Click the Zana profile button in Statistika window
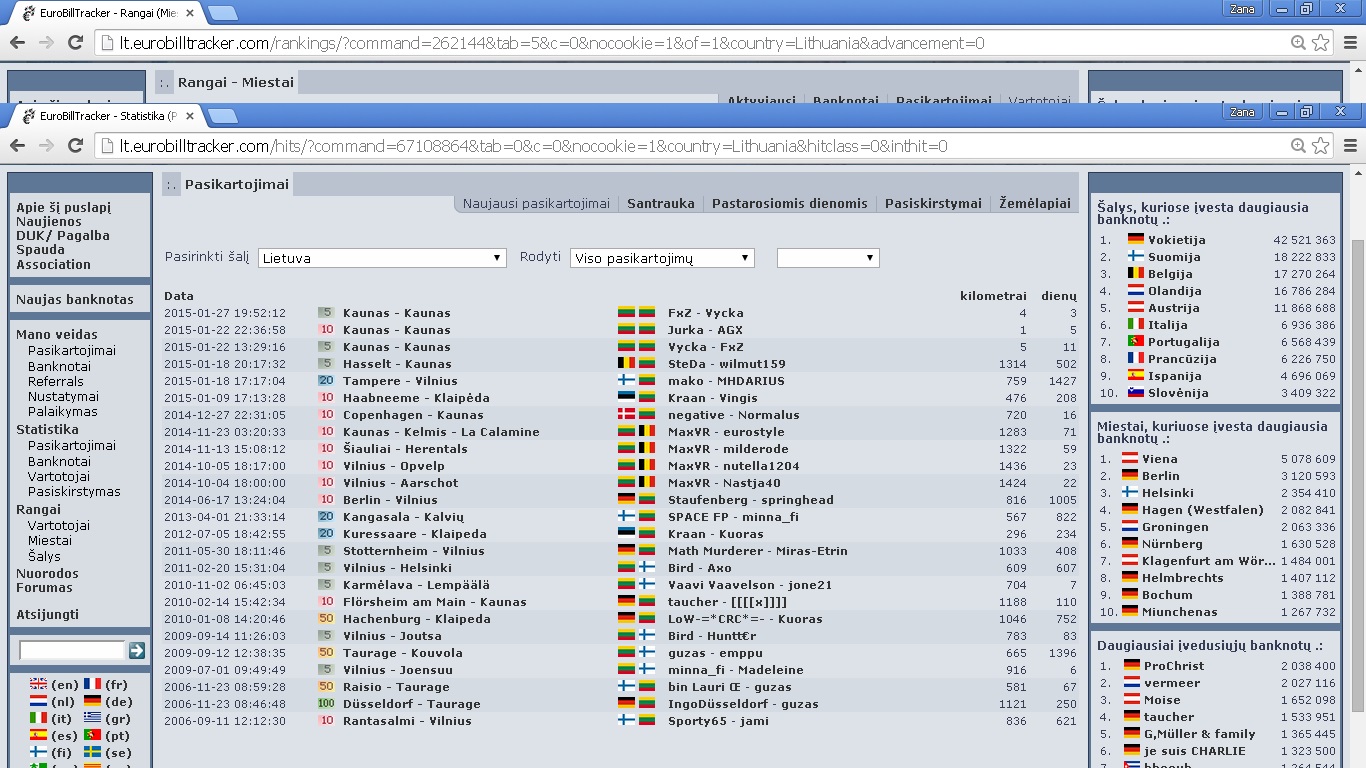Screen dimensions: 1366x768 pos(1242,112)
